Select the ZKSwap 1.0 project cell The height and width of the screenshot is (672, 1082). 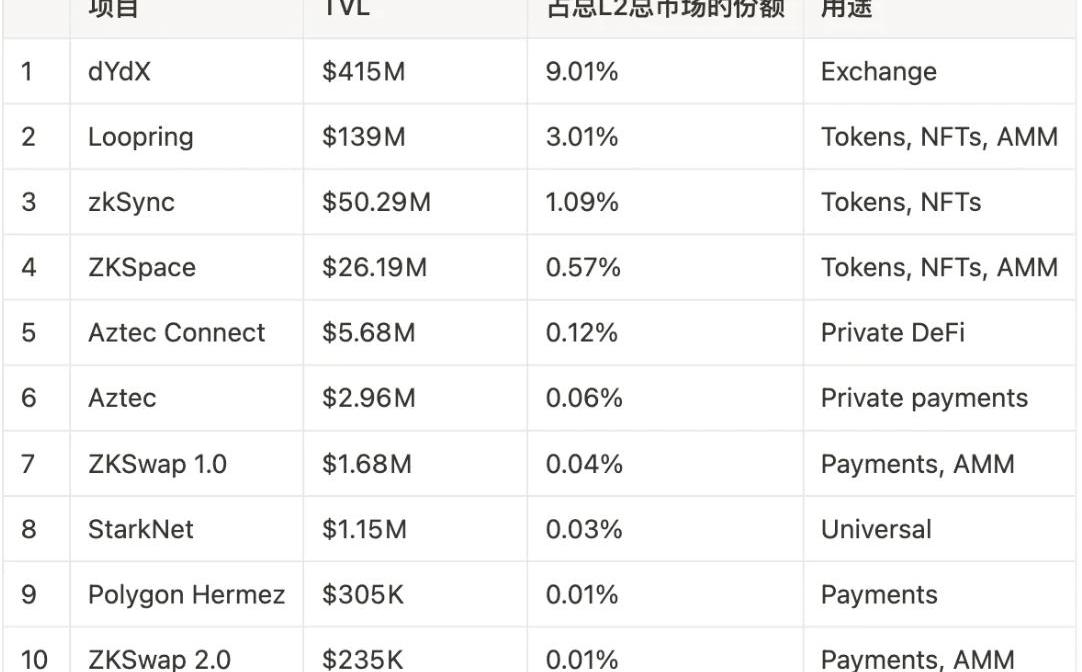pos(157,464)
